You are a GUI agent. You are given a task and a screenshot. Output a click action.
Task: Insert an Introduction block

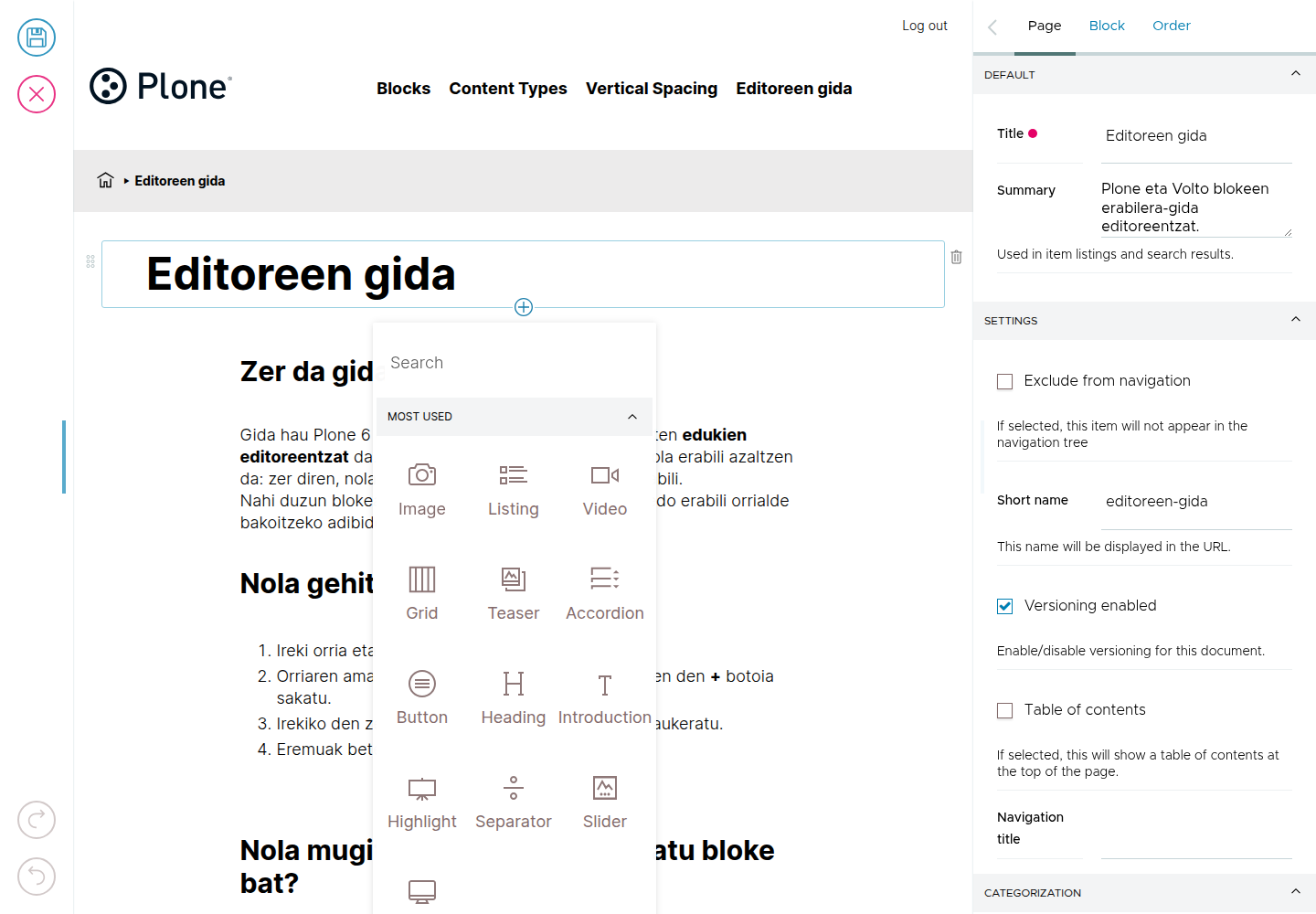(605, 698)
